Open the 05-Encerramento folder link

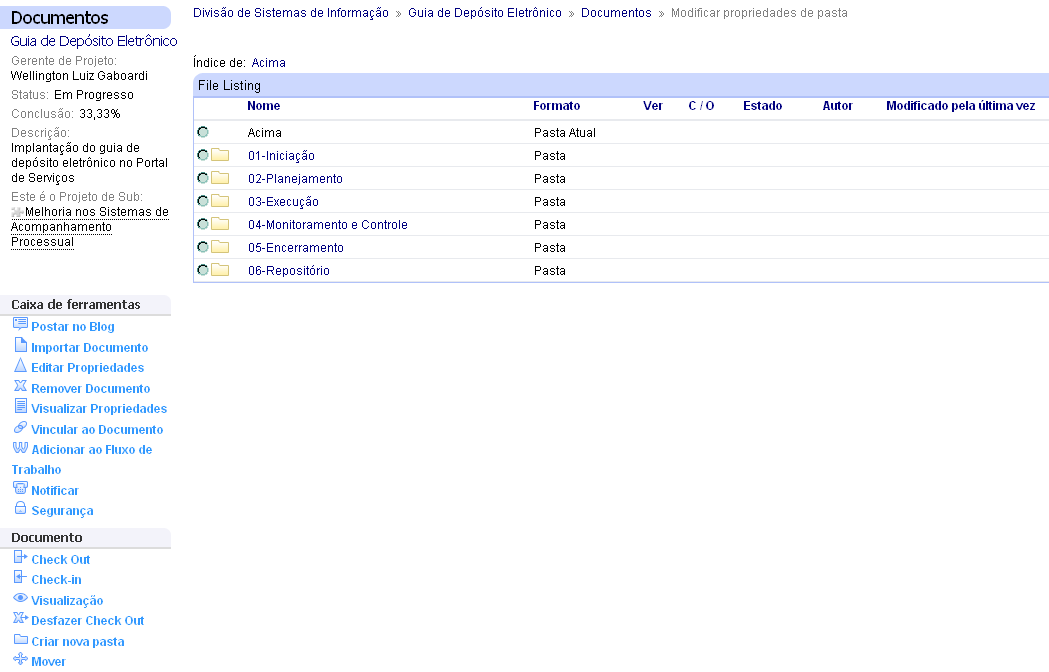[296, 248]
